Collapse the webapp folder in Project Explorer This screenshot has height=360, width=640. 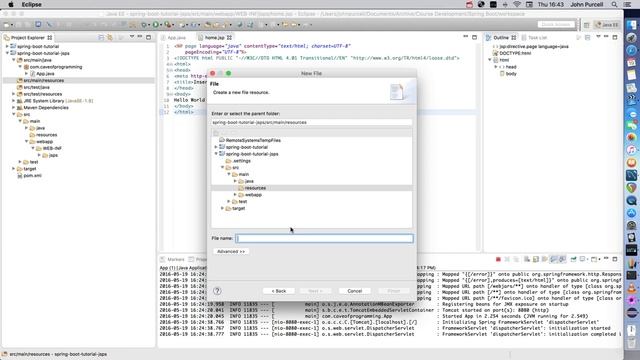point(27,142)
